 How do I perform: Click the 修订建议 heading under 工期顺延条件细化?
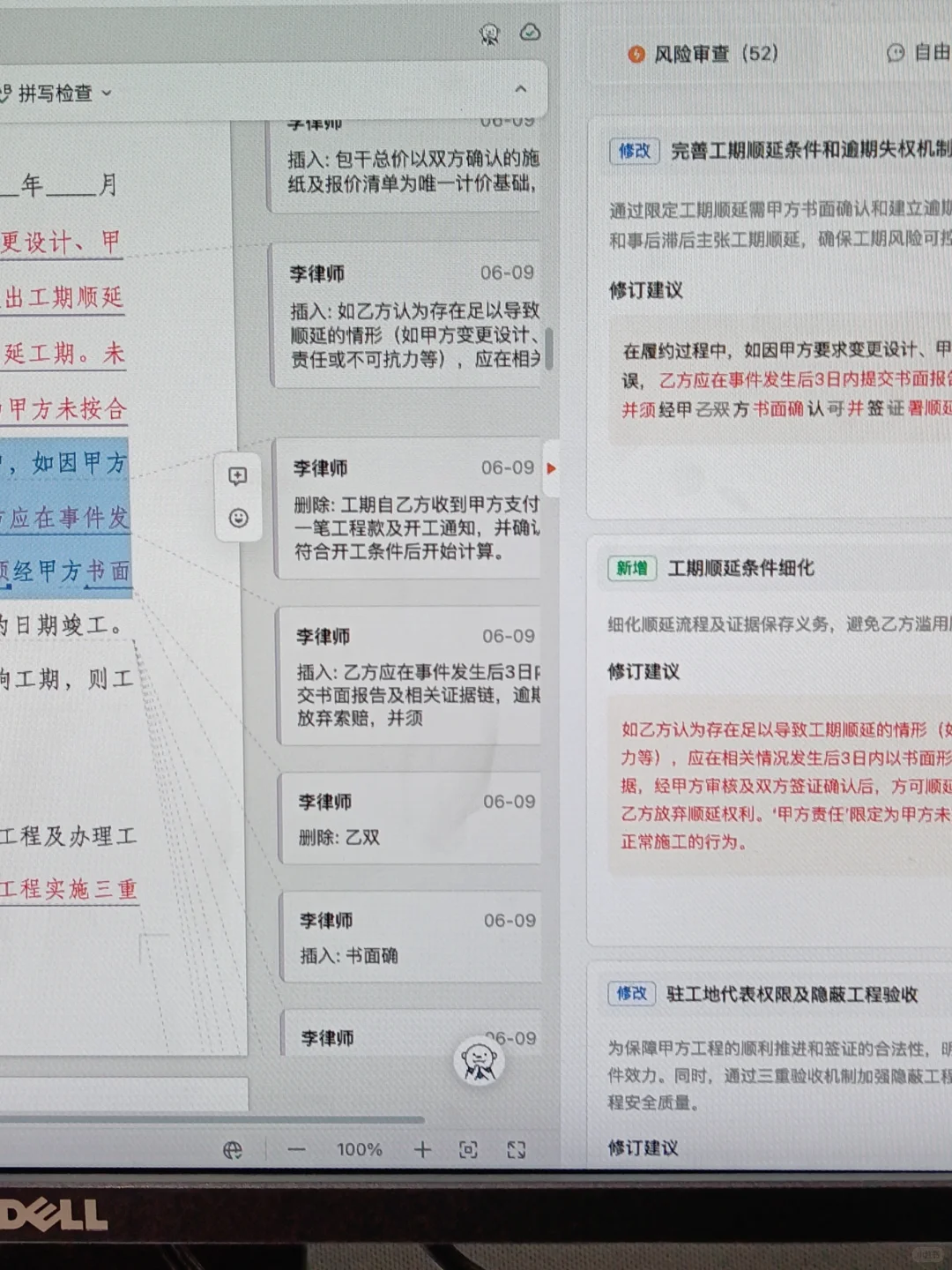[644, 671]
